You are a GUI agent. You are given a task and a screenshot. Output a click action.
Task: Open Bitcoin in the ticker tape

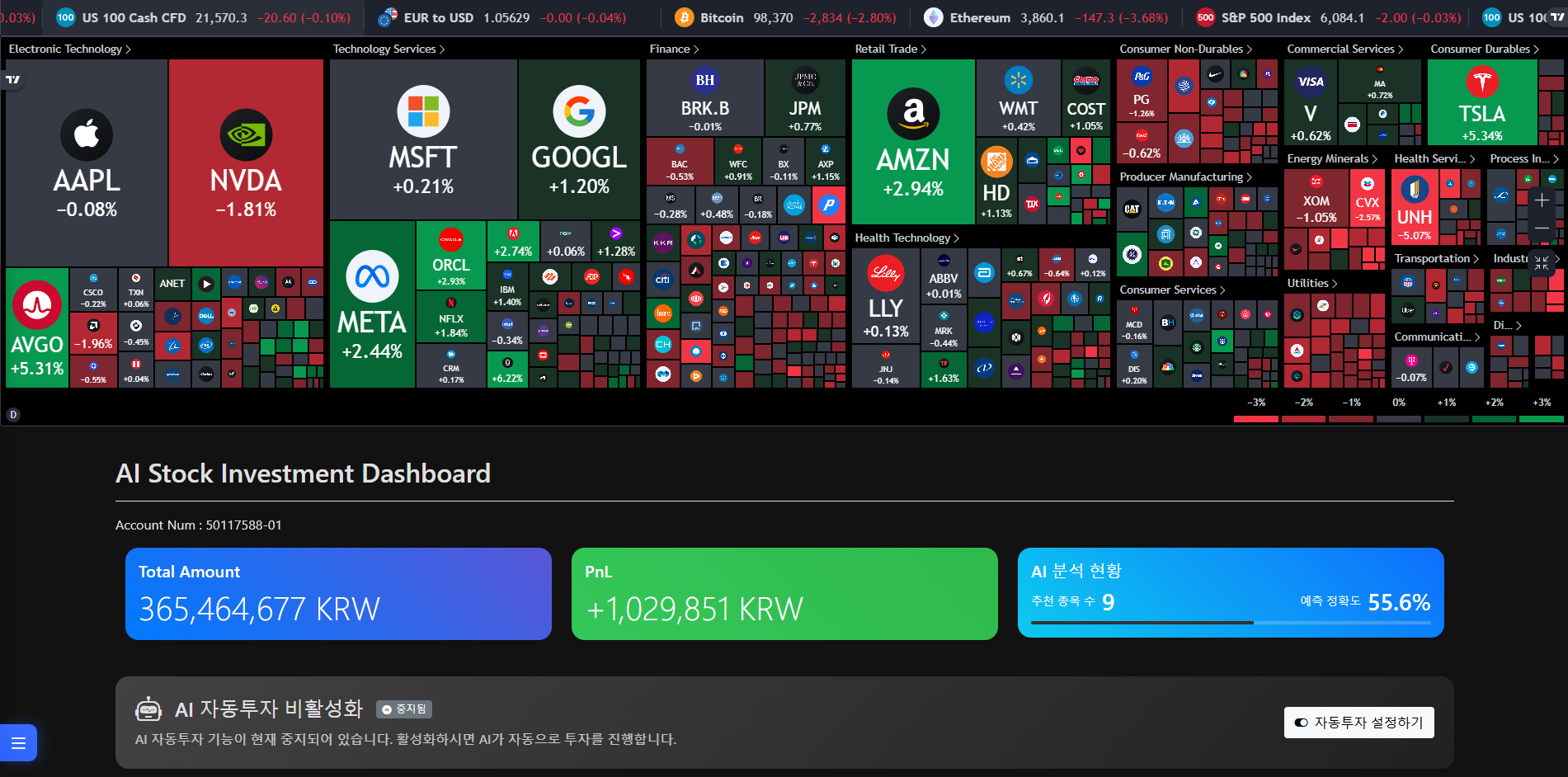[x=721, y=17]
